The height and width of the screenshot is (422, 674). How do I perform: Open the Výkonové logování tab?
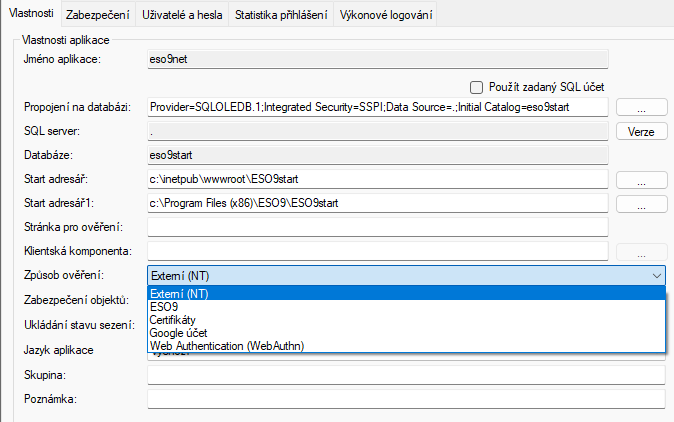click(386, 15)
